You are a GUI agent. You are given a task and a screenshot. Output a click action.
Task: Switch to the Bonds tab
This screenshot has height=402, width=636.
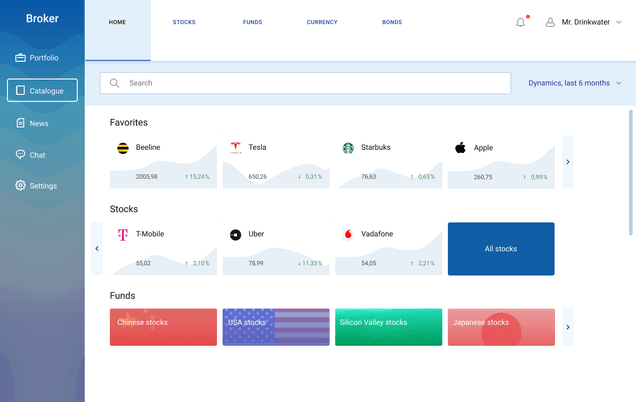pyautogui.click(x=392, y=22)
